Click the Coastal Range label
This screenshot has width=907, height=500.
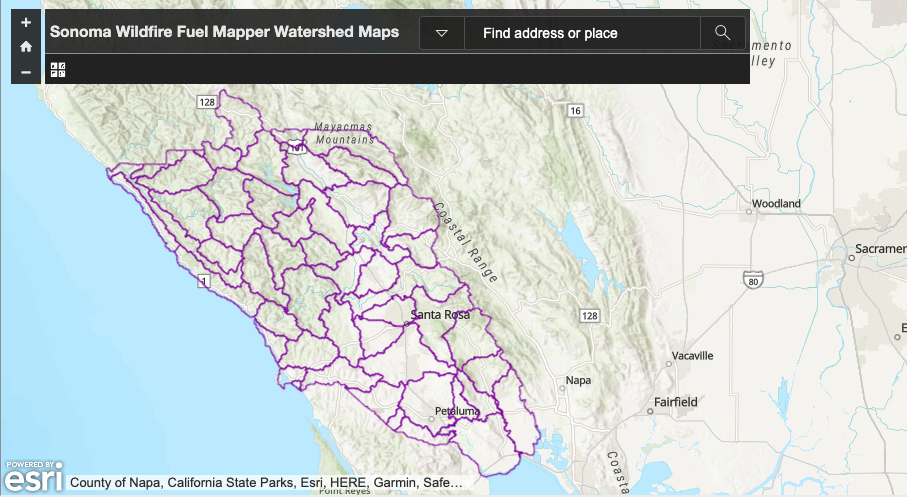click(x=466, y=242)
